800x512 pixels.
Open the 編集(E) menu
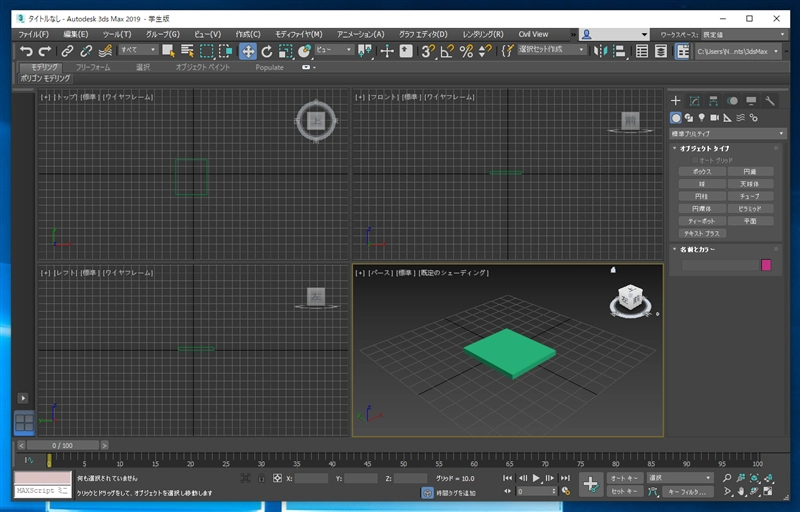(x=76, y=34)
